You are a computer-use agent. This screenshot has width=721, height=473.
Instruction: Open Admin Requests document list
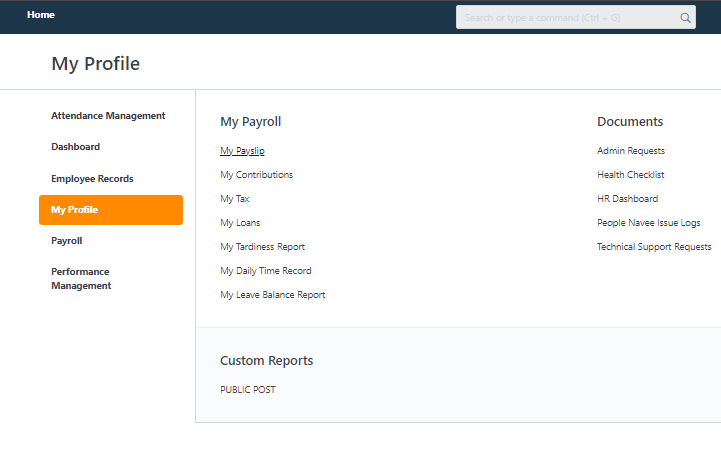[630, 151]
